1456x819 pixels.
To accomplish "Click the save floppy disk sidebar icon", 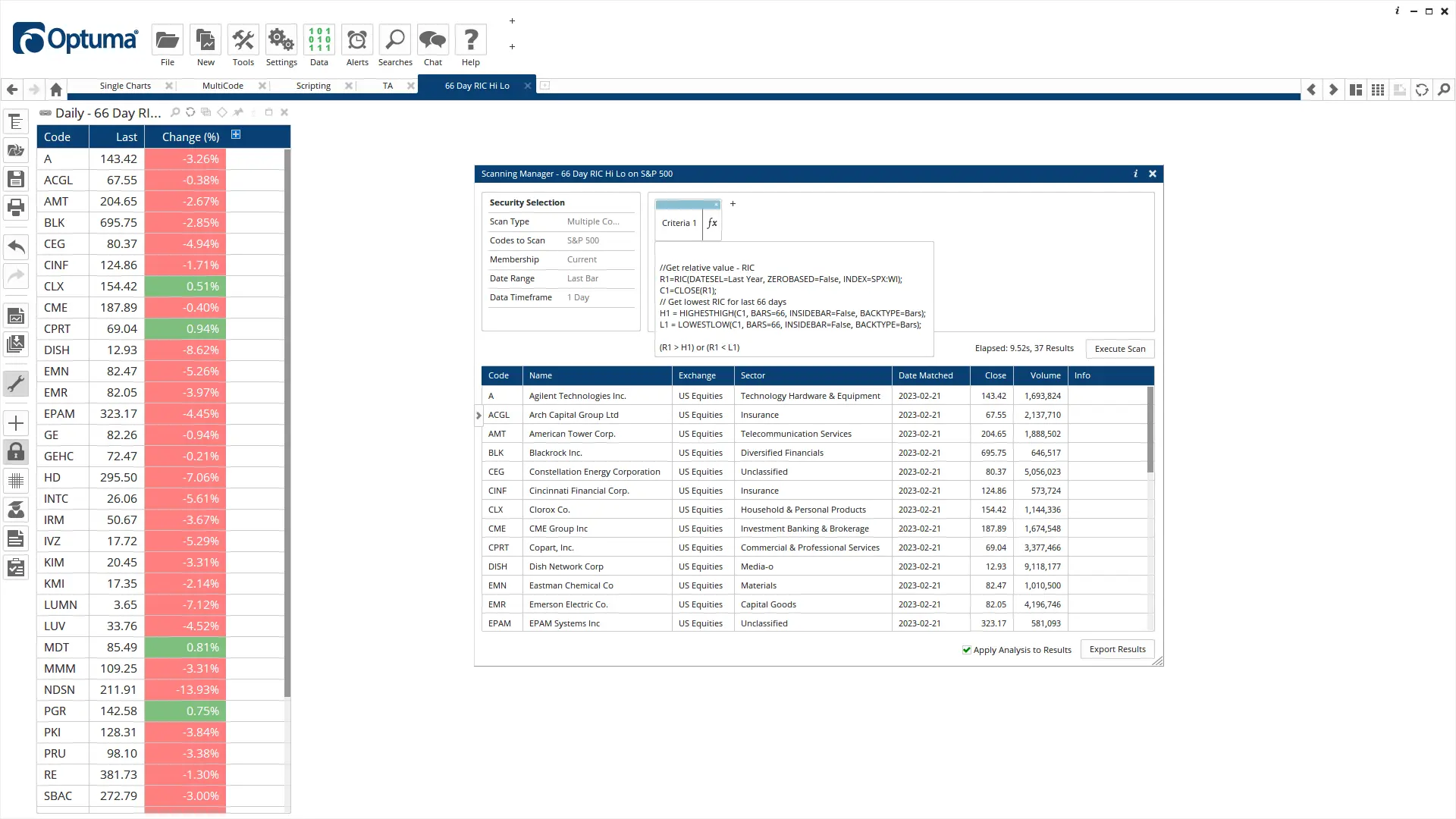I will coord(16,179).
